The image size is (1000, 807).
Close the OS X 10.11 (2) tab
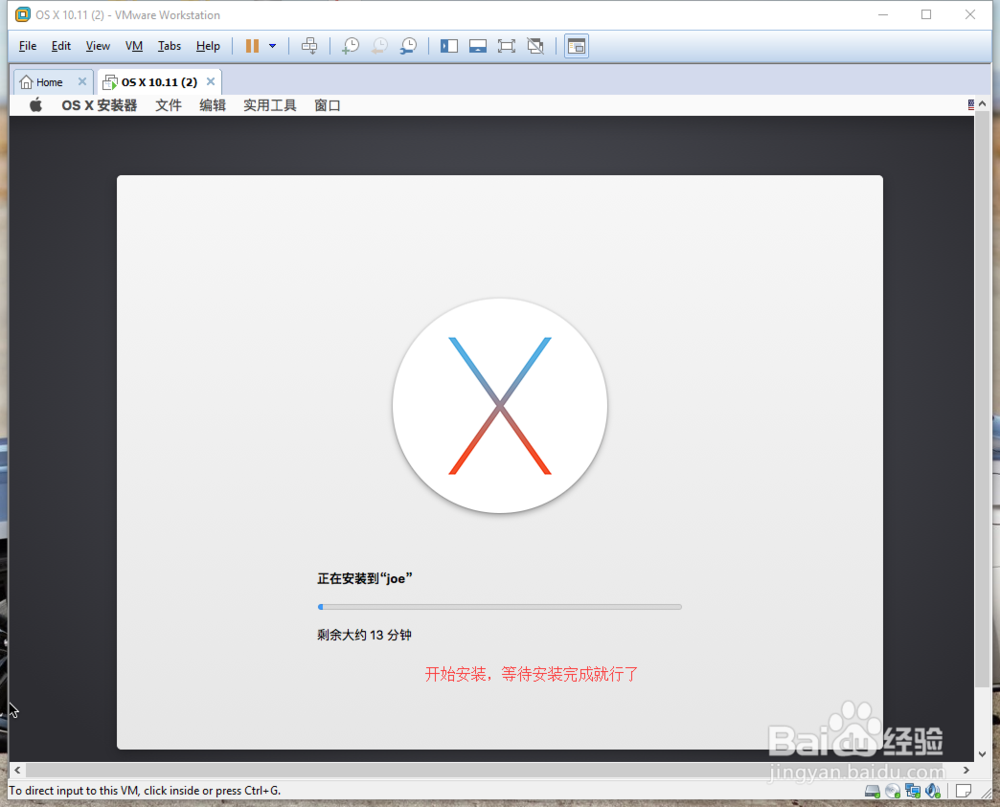click(210, 82)
